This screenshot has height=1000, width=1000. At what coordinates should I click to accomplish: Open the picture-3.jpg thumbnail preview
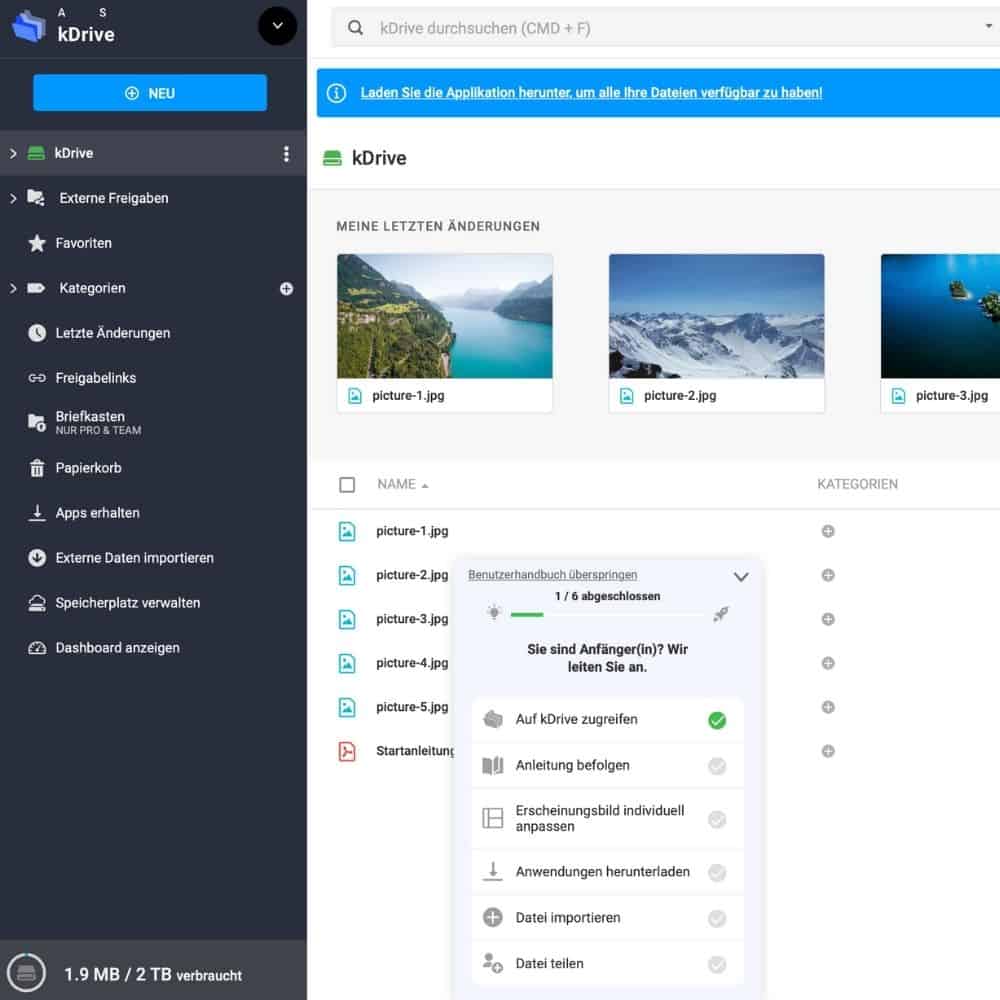click(940, 316)
